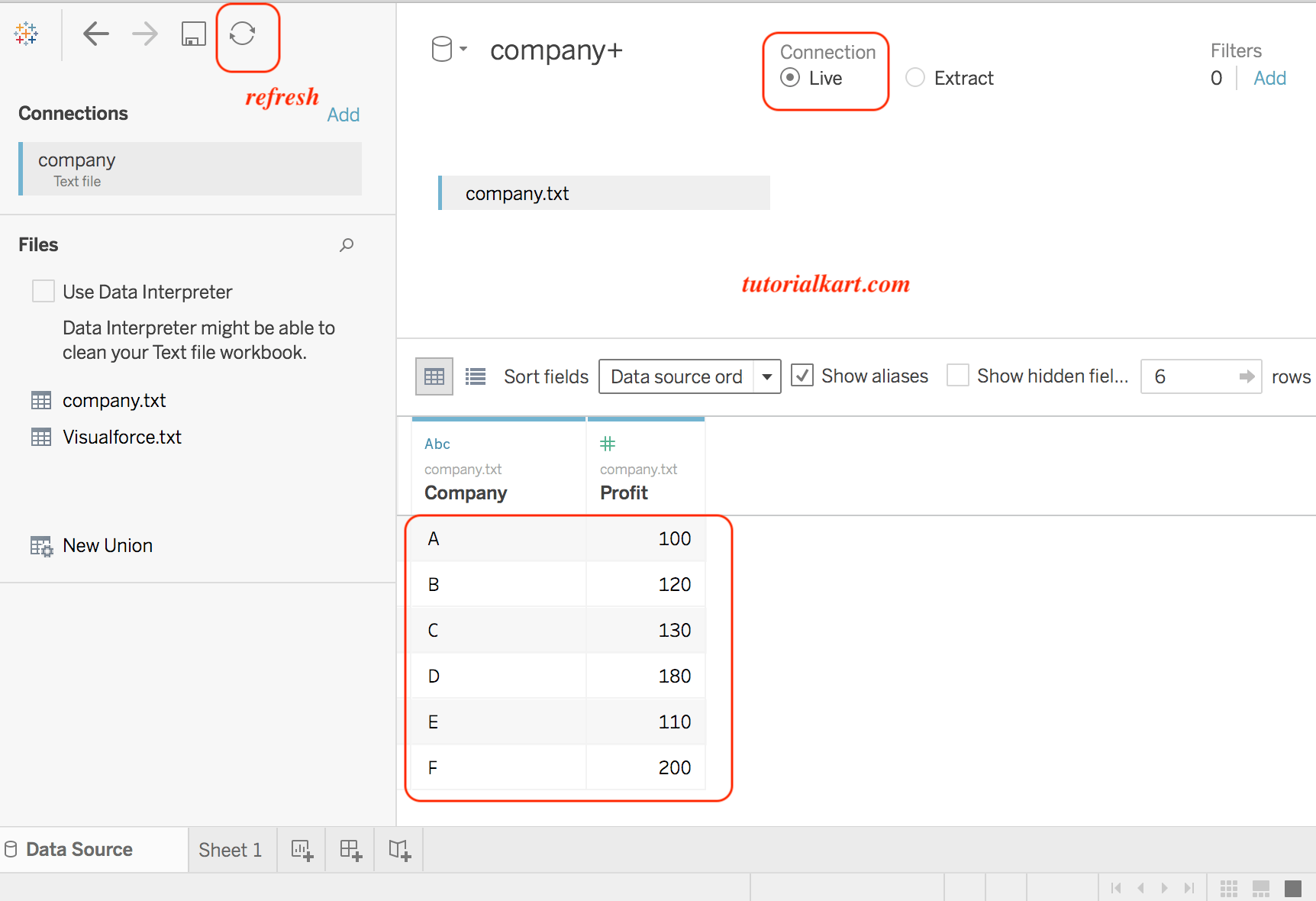1316x901 pixels.
Task: Click the rows count input field
Action: pyautogui.click(x=1179, y=376)
